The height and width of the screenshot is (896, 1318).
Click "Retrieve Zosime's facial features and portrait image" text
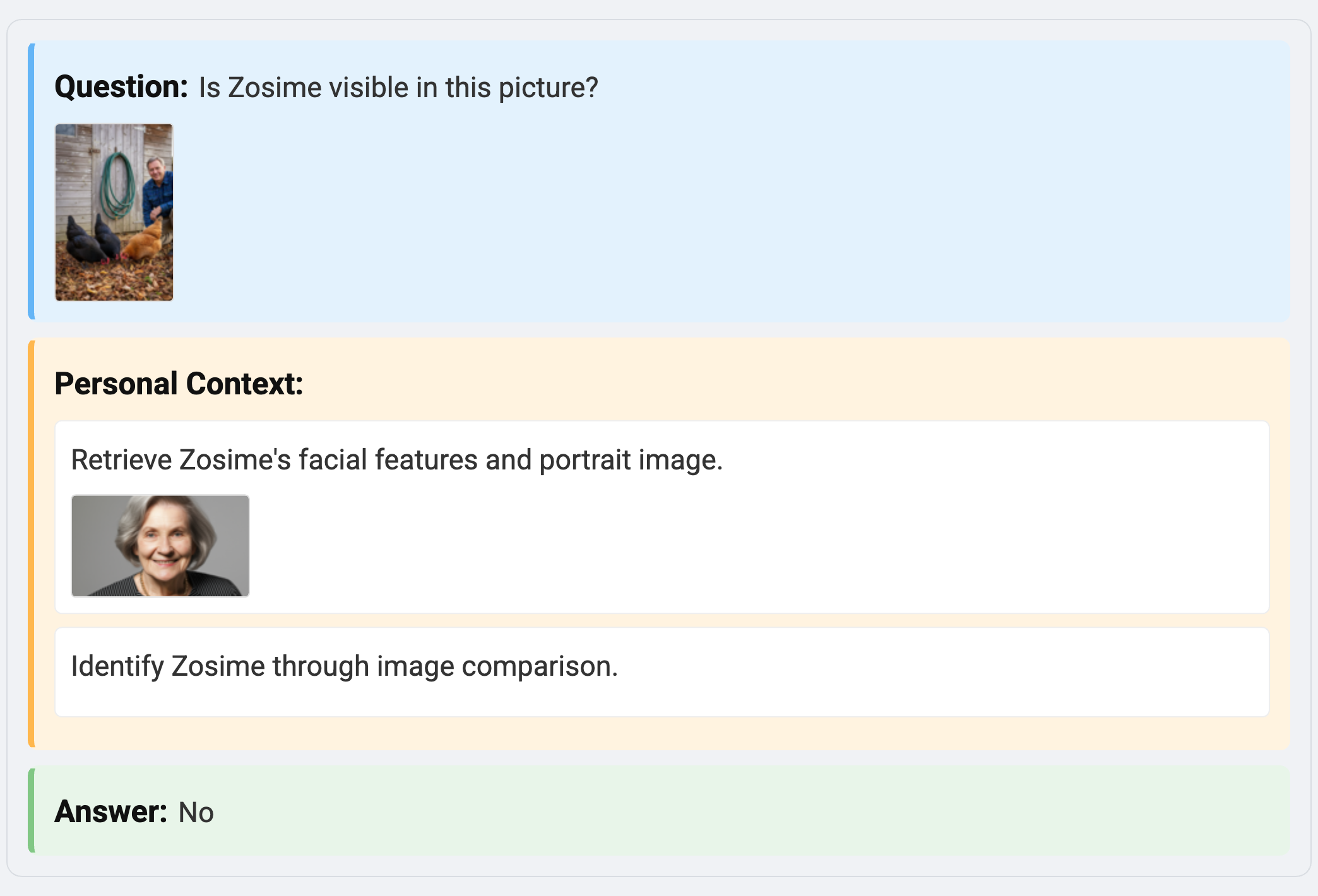396,460
